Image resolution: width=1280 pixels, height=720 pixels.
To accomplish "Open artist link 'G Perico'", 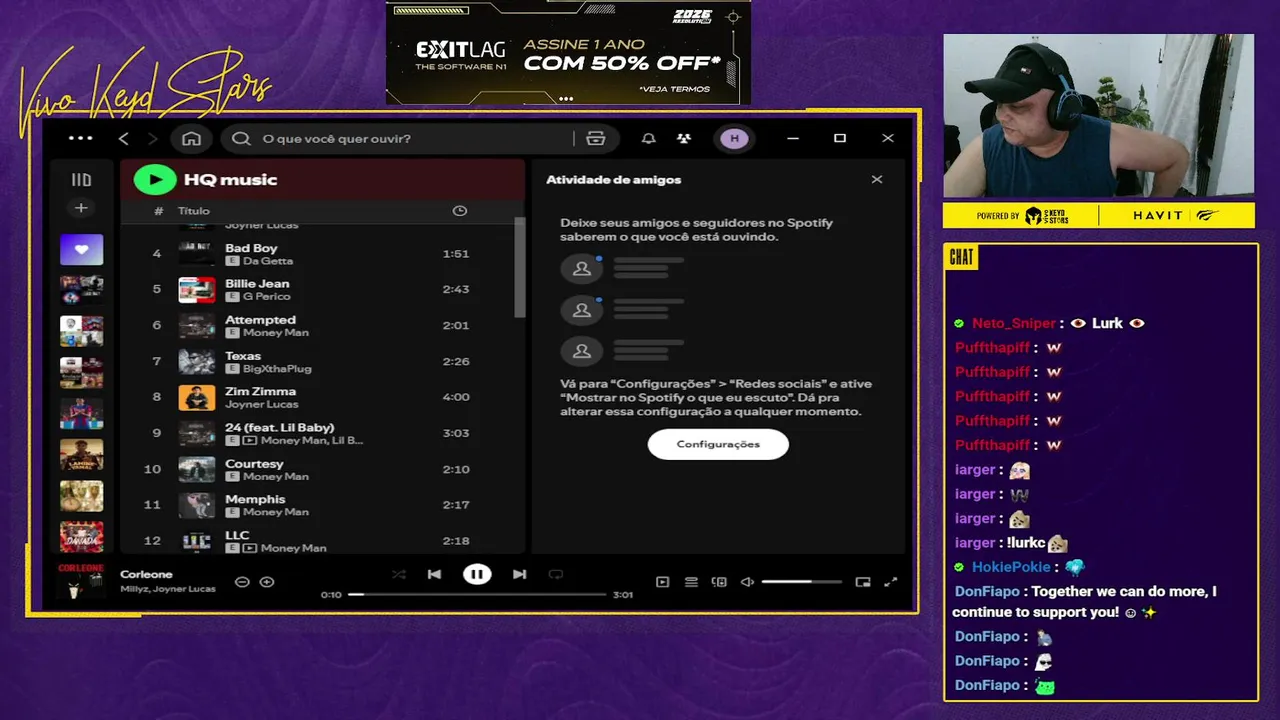I will pyautogui.click(x=267, y=297).
